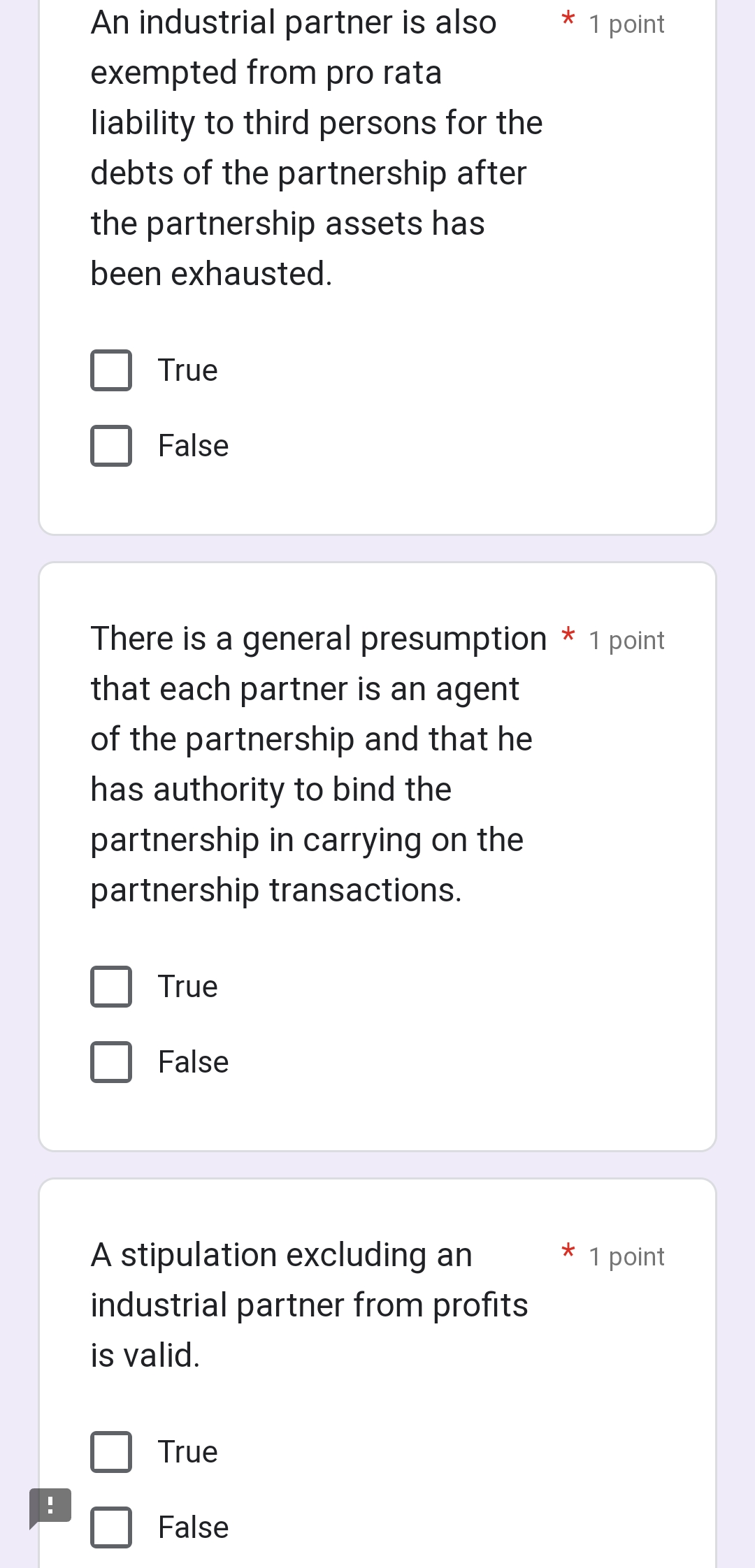Screen dimensions: 755x1568
Task: Check False for the industrial partner liability question
Action: coord(111,445)
